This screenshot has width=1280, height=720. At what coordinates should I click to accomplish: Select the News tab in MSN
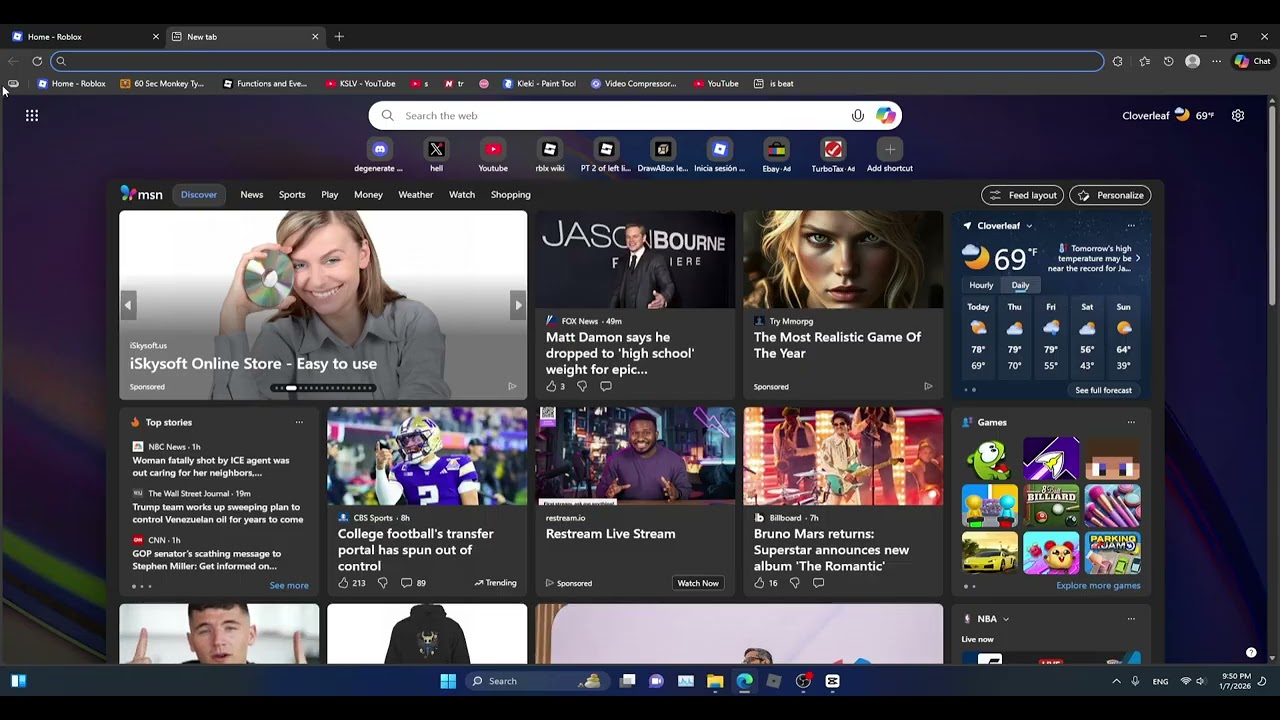click(251, 195)
